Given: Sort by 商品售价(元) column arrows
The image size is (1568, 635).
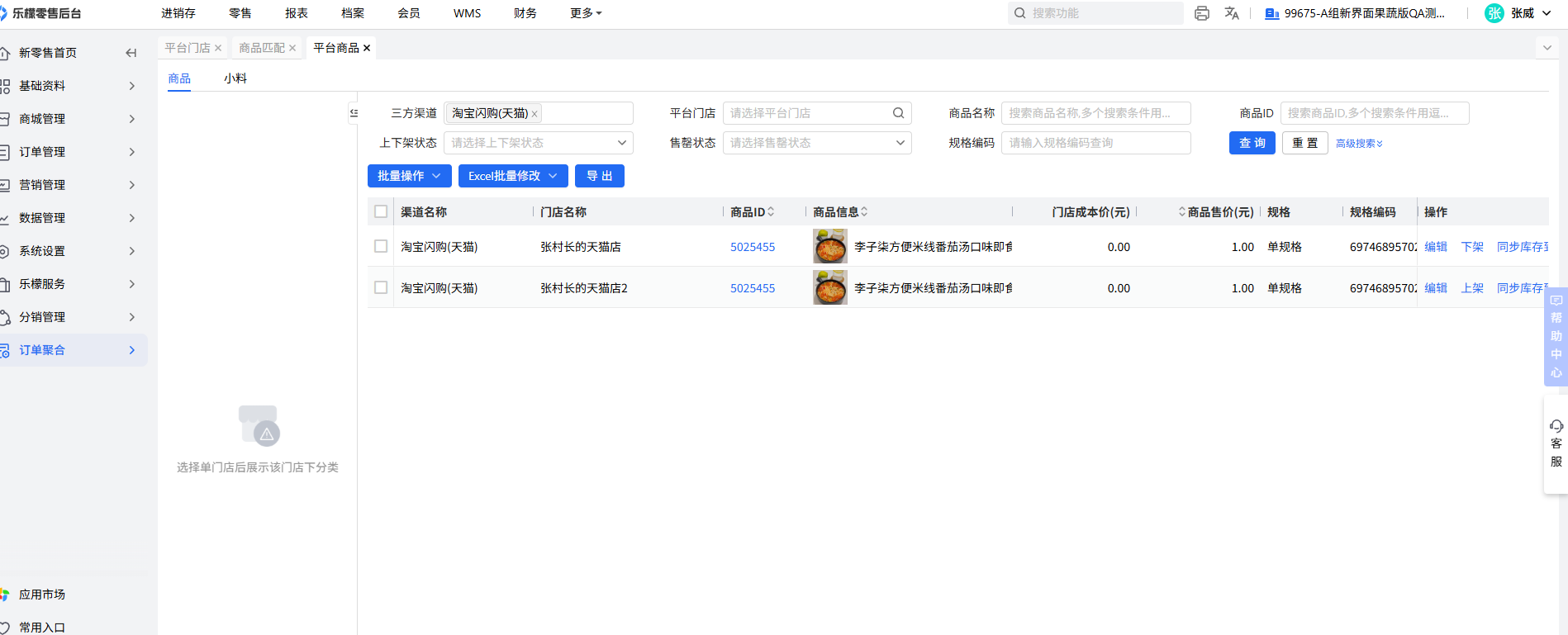Looking at the screenshot, I should (1182, 212).
